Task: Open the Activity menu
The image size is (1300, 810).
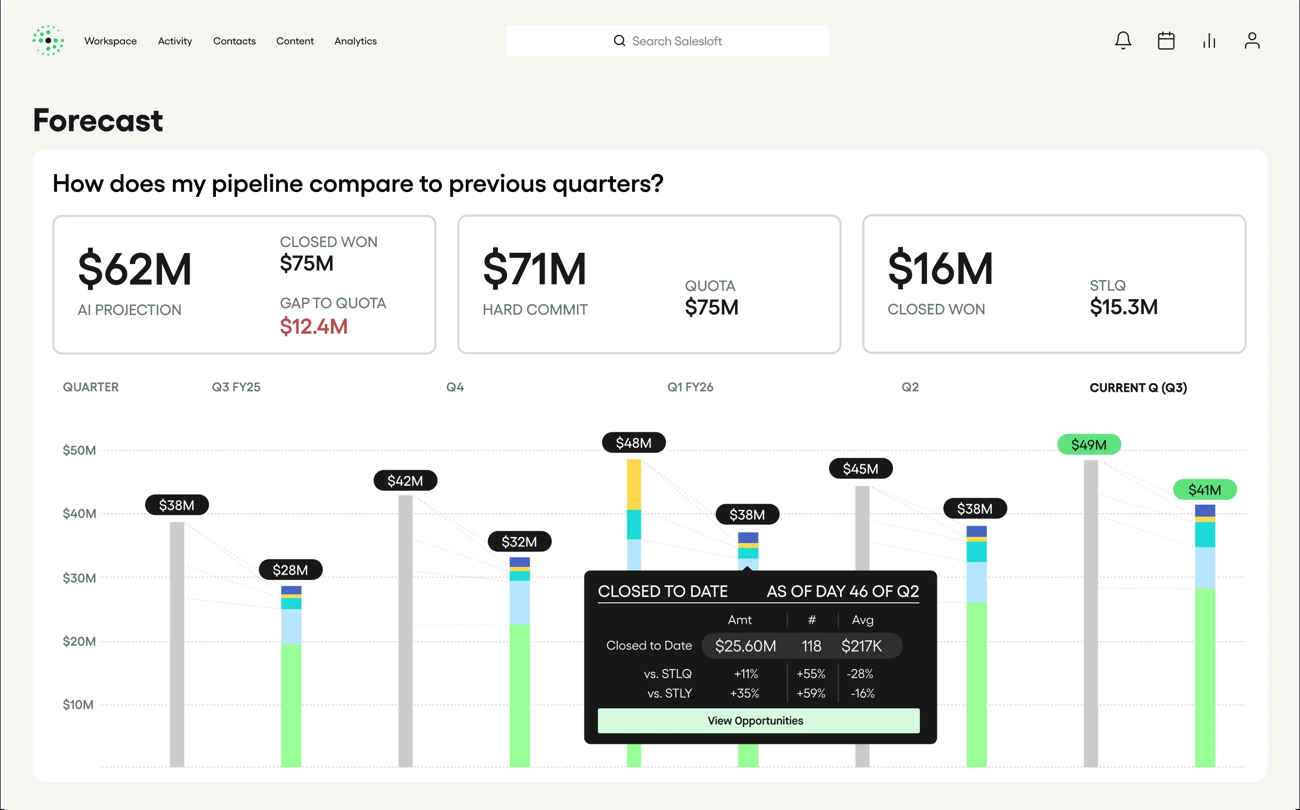Action: tap(175, 41)
